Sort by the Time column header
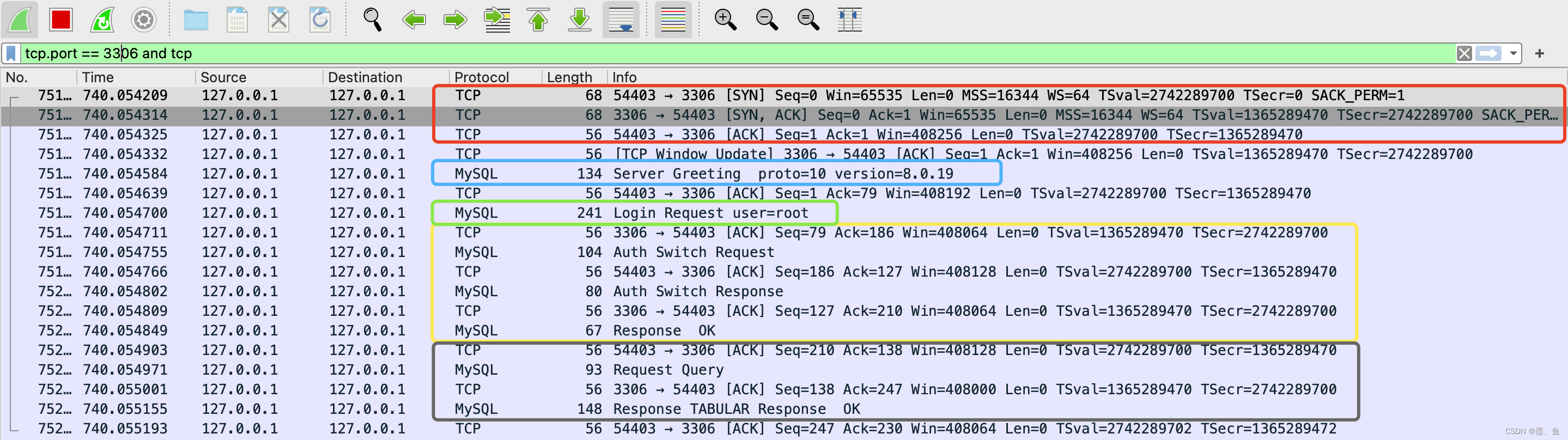Screen dimensions: 1568x440 pyautogui.click(x=137, y=77)
